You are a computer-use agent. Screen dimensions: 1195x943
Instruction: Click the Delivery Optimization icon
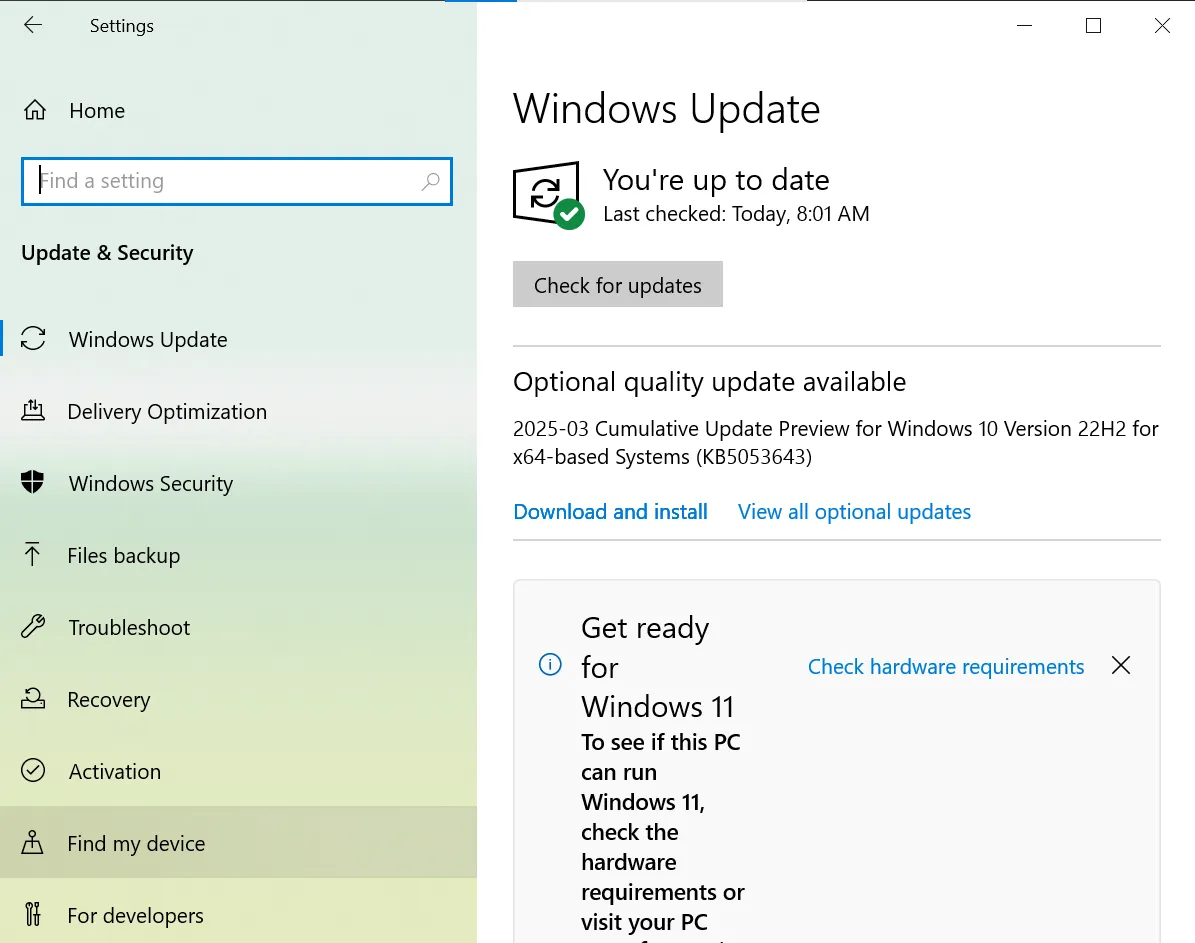coord(33,412)
